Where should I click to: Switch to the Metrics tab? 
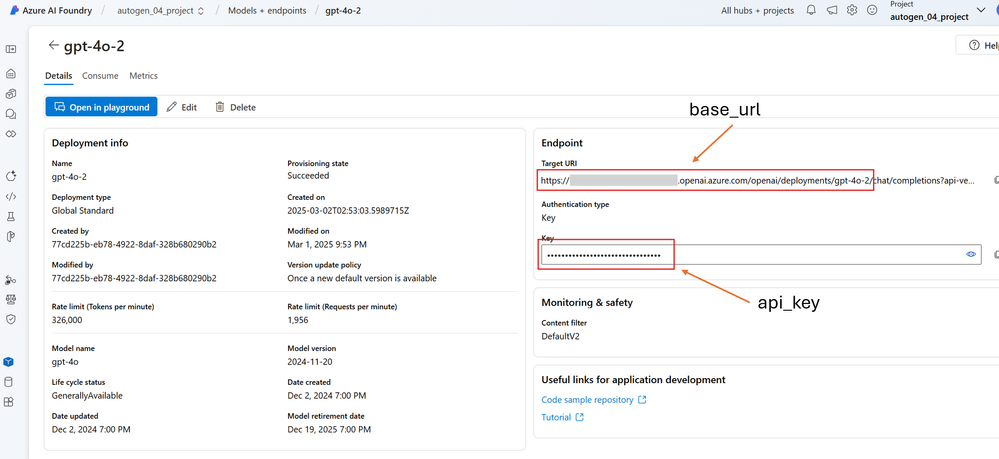143,76
